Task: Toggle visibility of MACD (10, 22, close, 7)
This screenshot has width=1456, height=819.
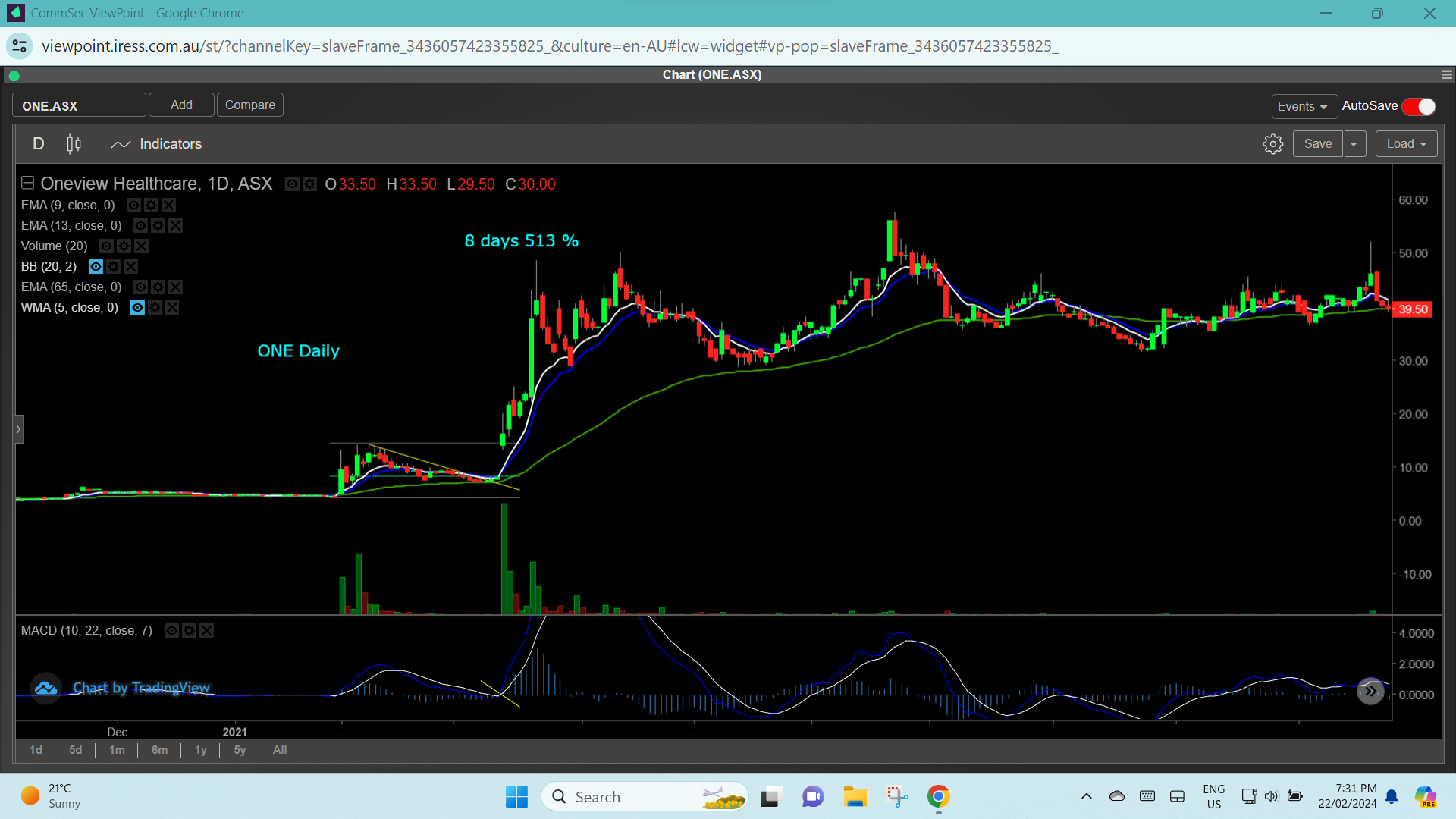Action: click(x=171, y=631)
